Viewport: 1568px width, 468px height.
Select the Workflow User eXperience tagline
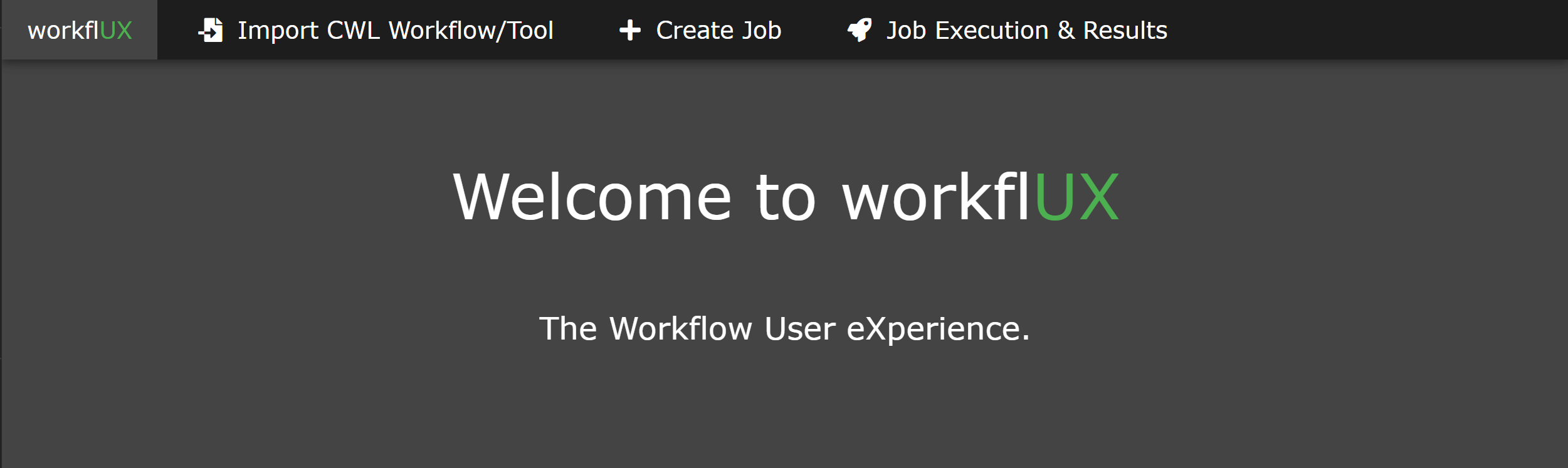click(784, 328)
